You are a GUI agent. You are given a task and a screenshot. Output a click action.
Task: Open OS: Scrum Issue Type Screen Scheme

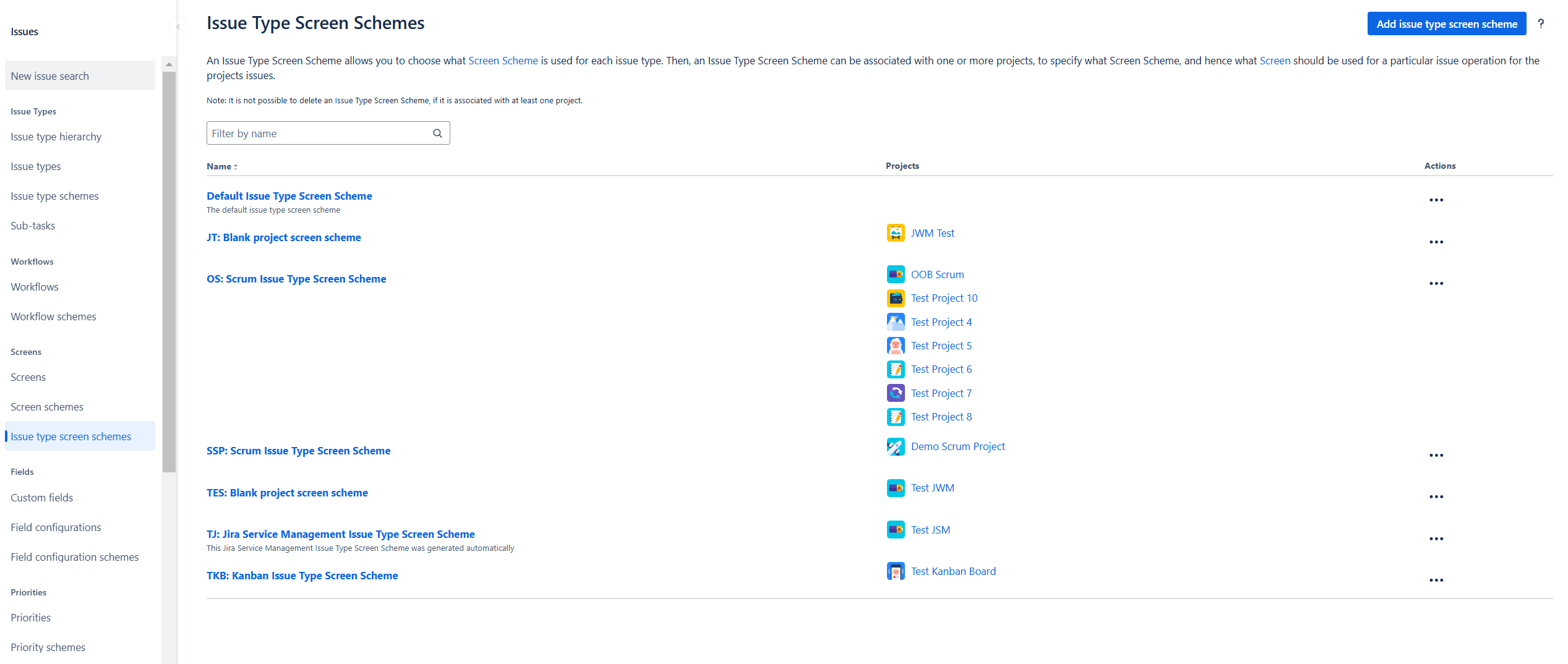296,279
